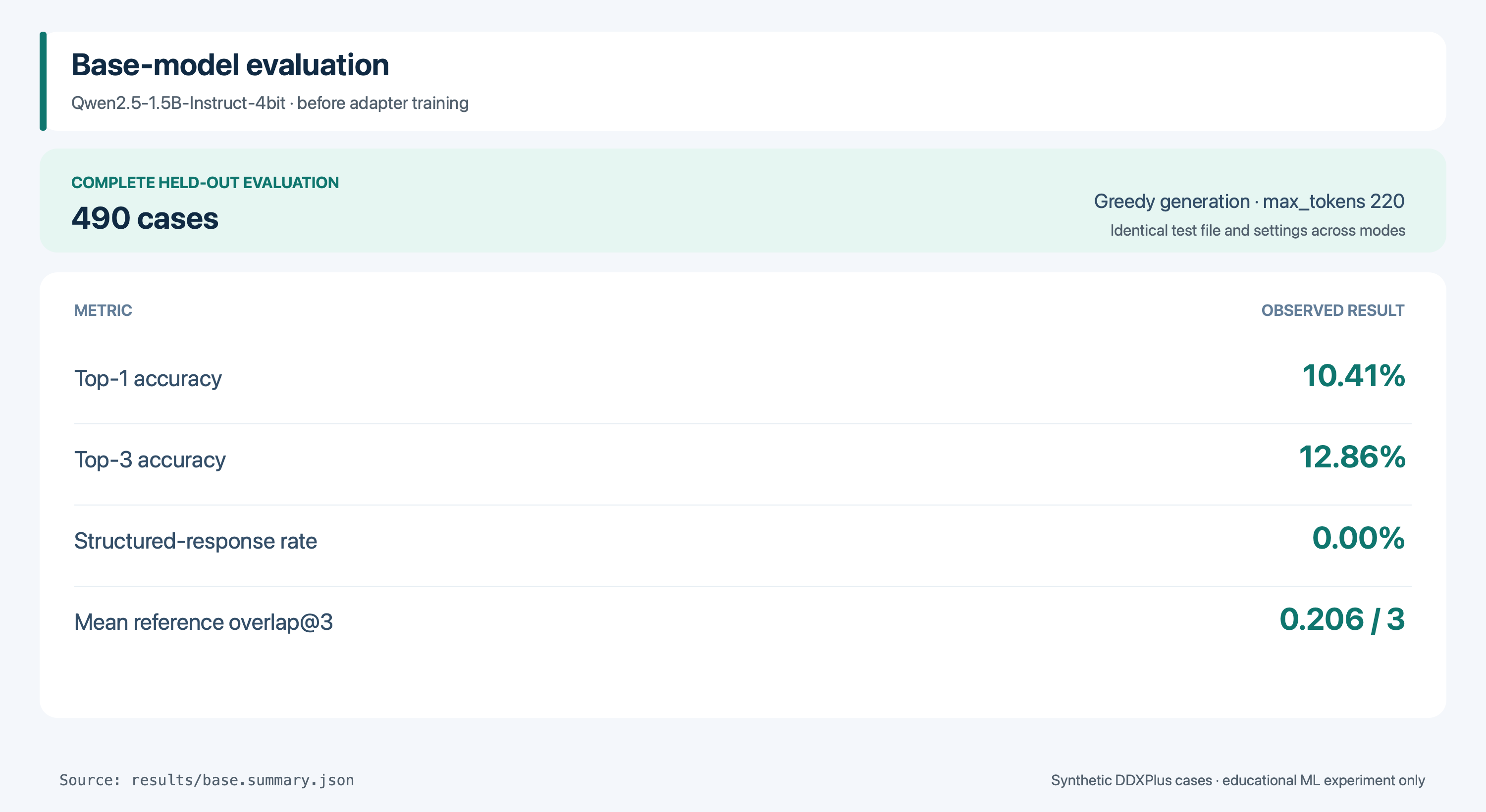Click the '0.206 / 3' result value
The width and height of the screenshot is (1486, 812).
1342,619
